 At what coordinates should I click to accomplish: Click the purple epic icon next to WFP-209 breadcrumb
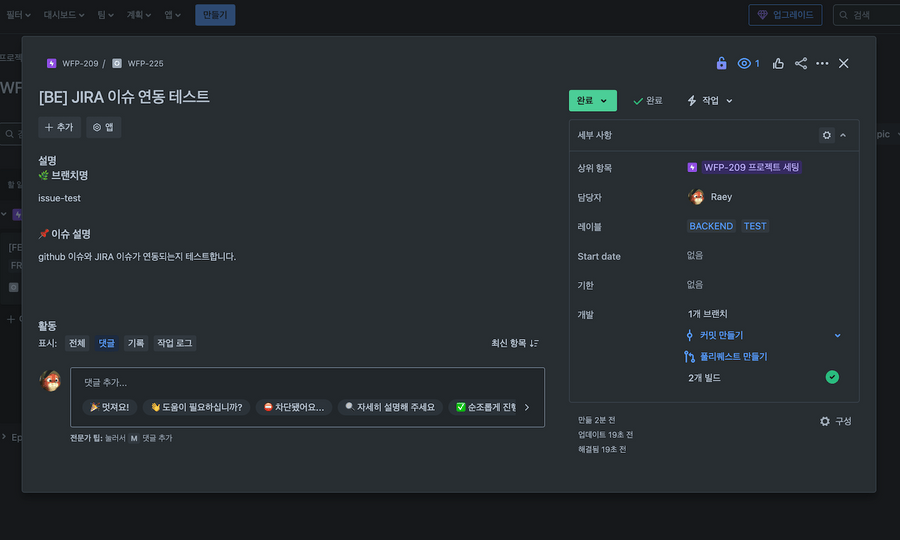52,63
